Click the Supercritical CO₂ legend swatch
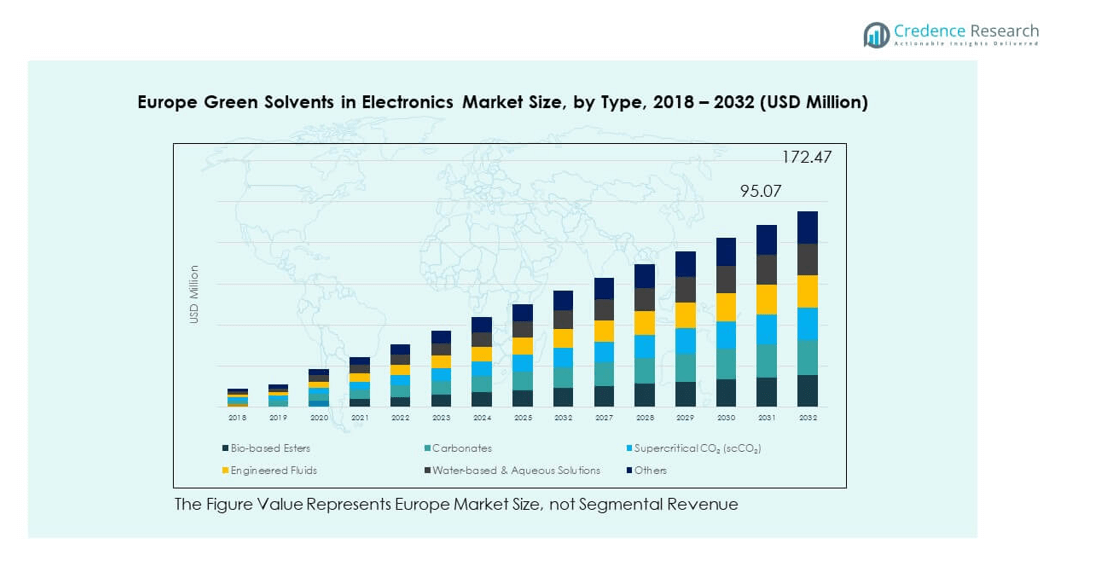 coord(628,449)
